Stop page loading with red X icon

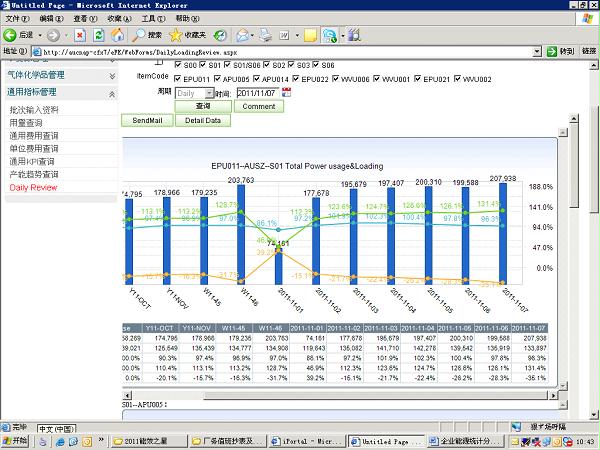coord(80,36)
